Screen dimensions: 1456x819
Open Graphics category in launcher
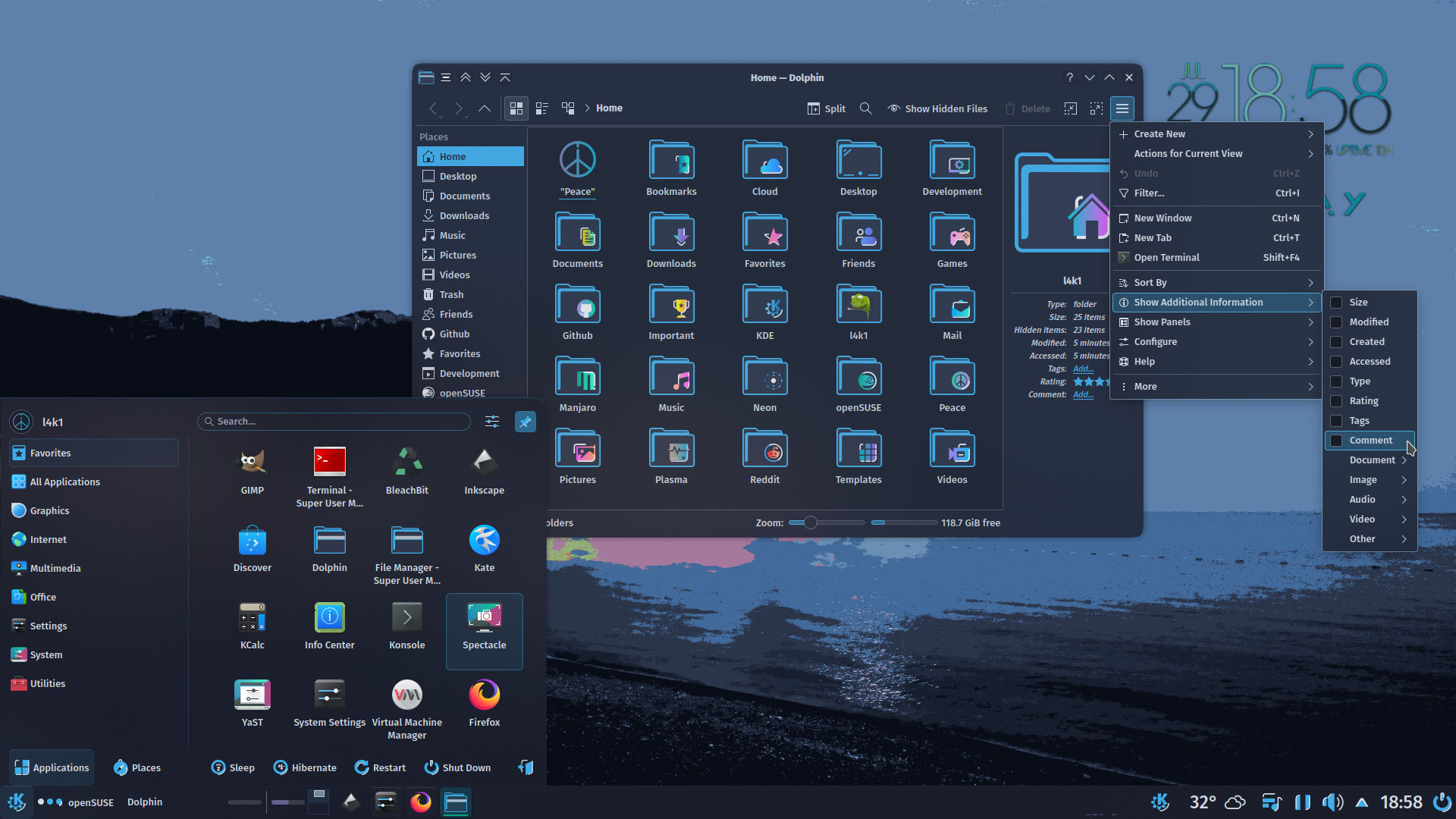[x=94, y=510]
